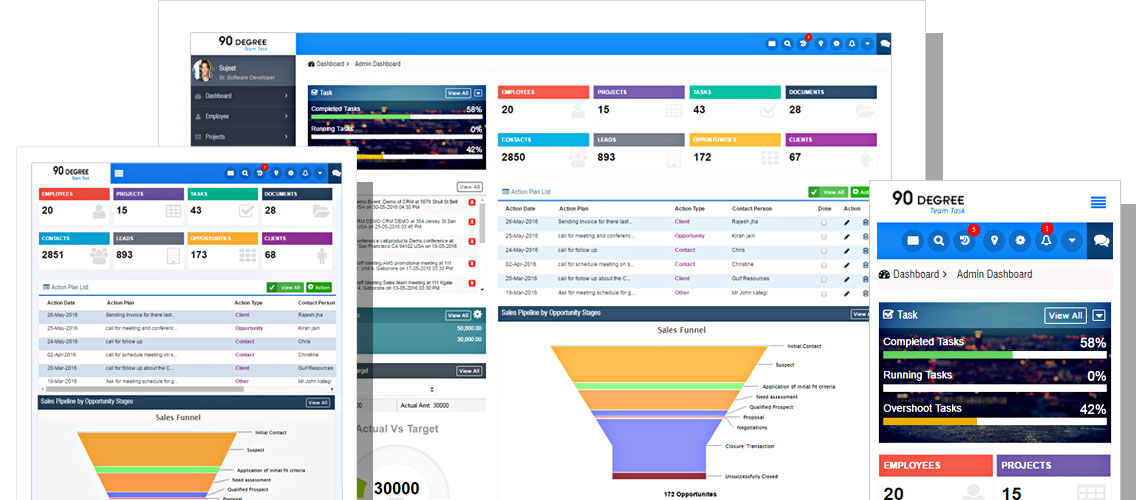Click the search icon in the mobile view toolbar

[x=939, y=240]
